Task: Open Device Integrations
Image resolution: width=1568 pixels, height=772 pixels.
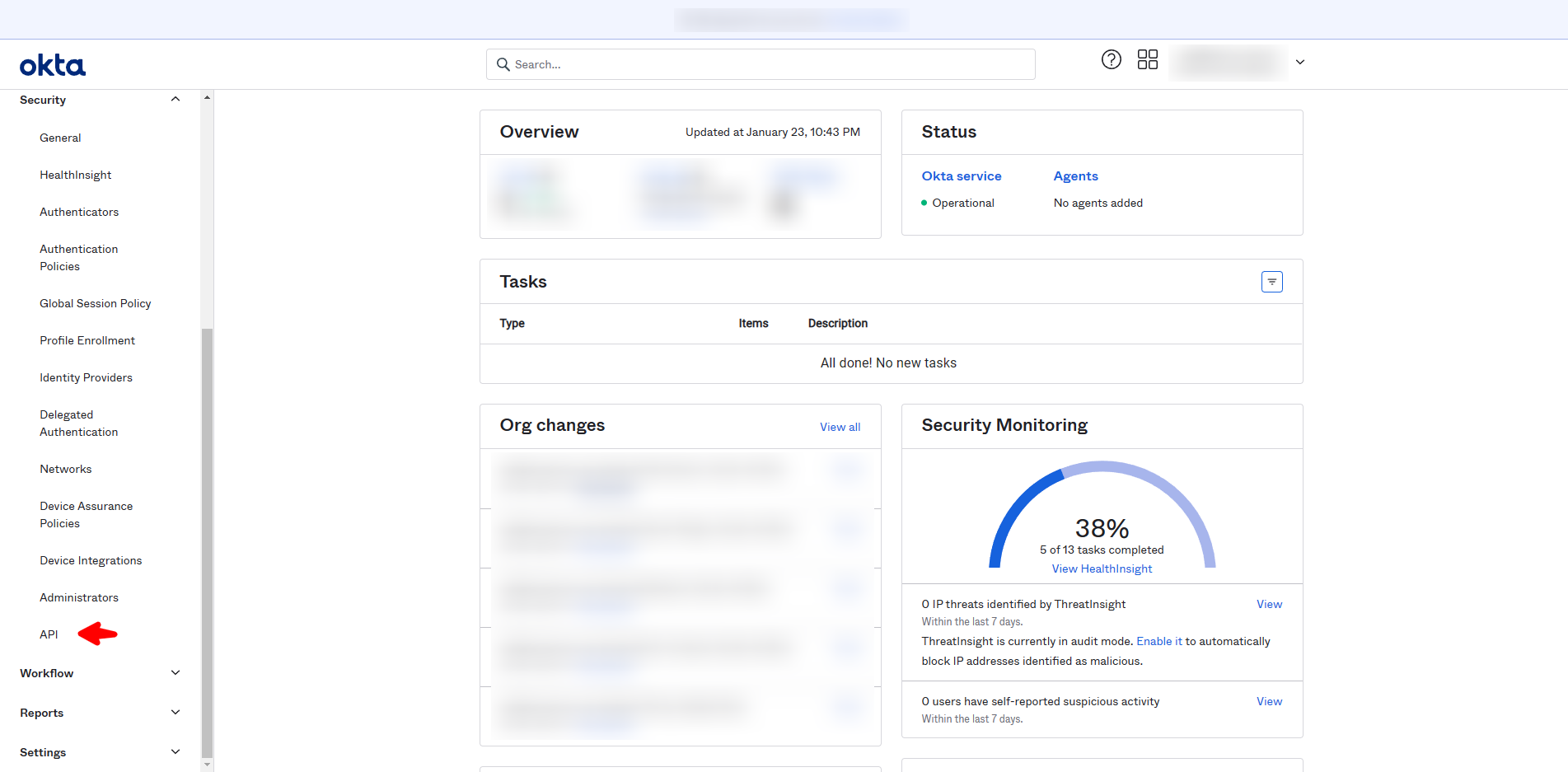Action: 91,560
